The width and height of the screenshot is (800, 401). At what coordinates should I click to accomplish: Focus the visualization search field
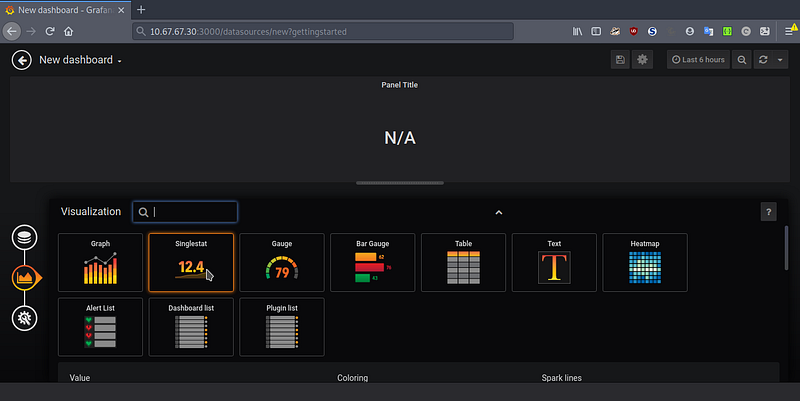(x=185, y=212)
